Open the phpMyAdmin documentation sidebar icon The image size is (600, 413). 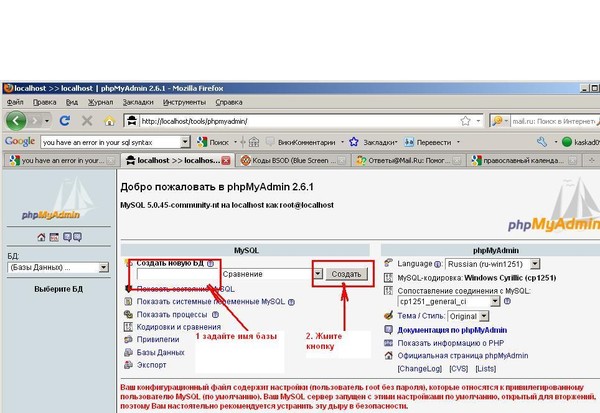67,237
